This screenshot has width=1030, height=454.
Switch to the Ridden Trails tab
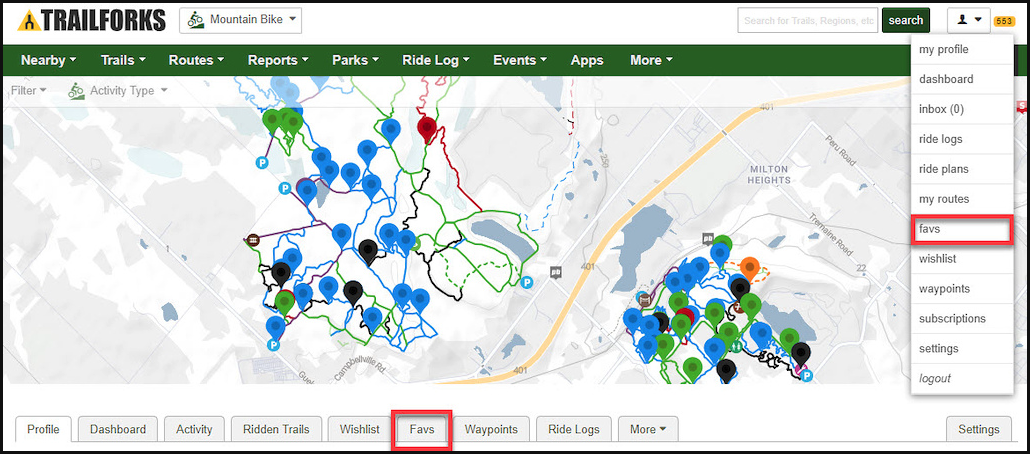click(x=277, y=430)
